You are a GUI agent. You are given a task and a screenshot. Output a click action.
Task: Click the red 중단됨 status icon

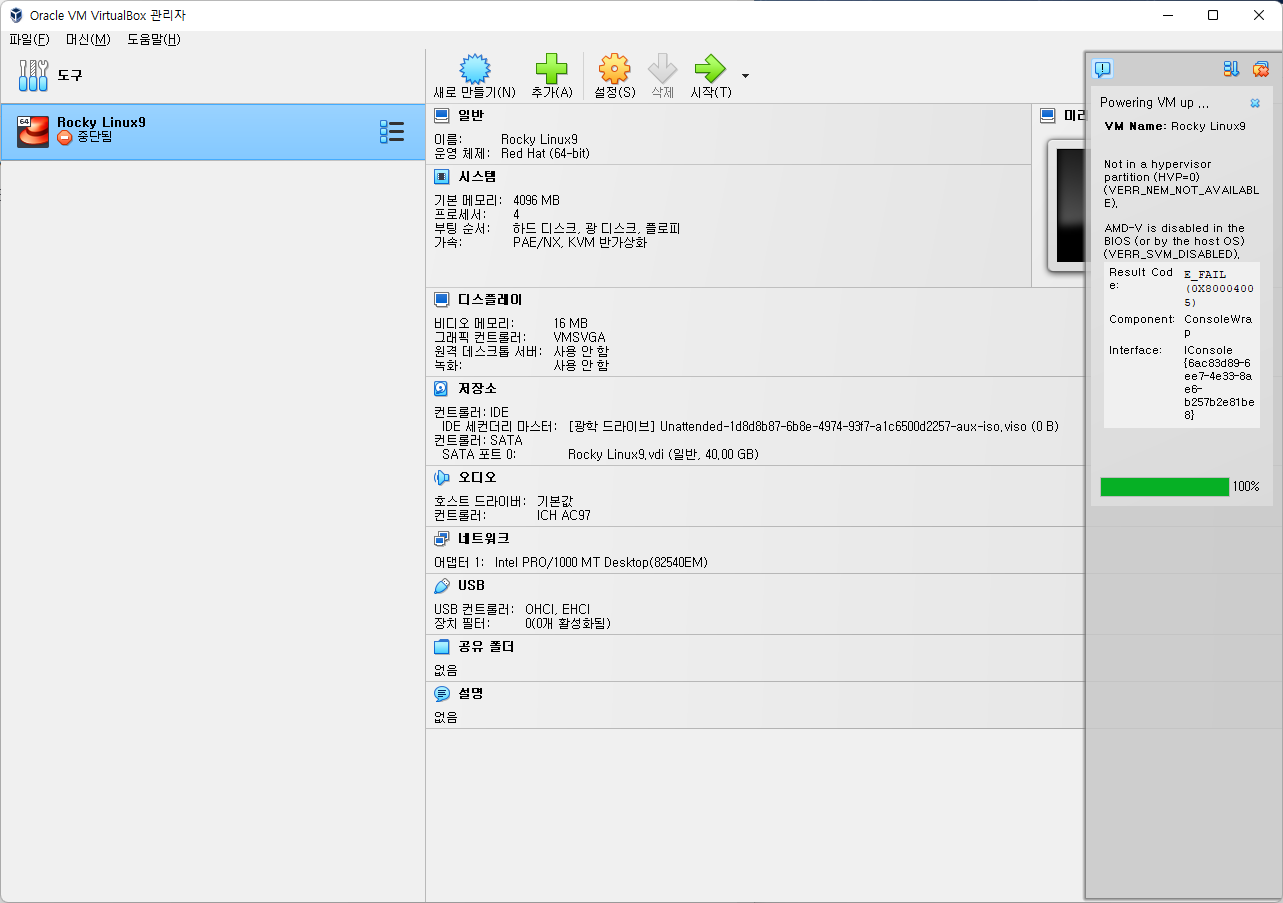(x=65, y=137)
